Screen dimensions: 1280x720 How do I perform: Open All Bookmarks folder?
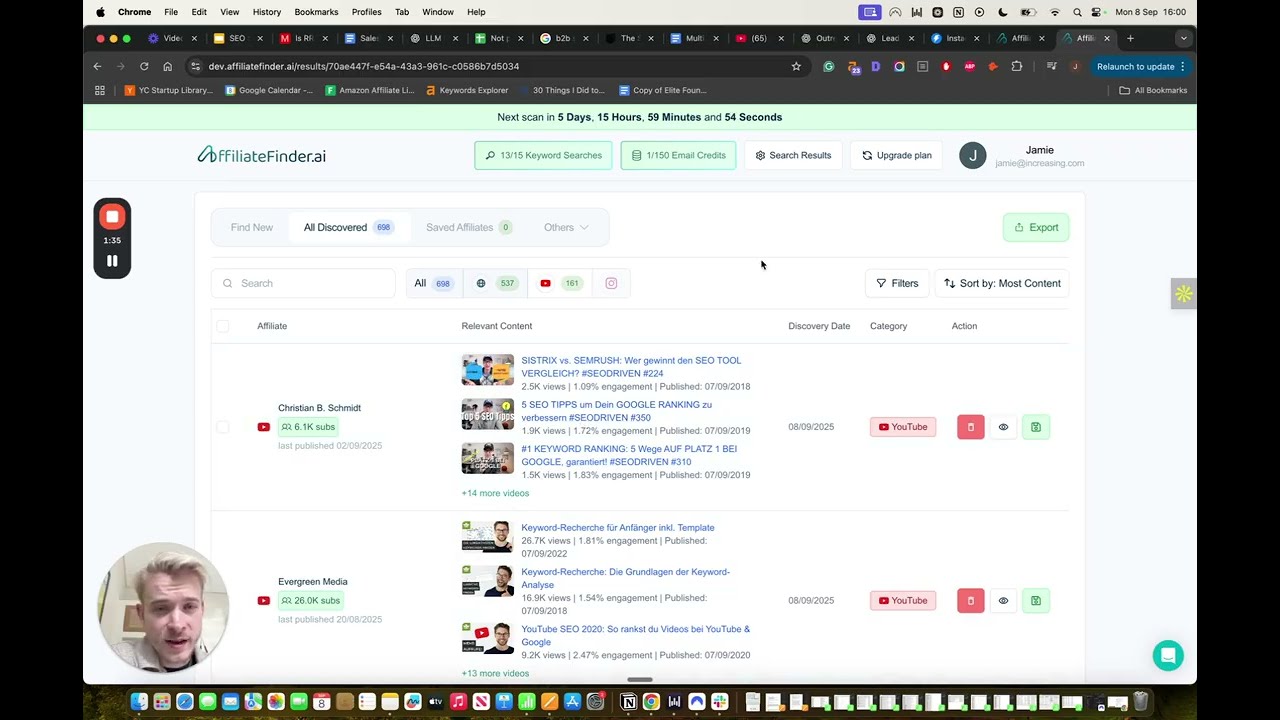(x=1153, y=90)
